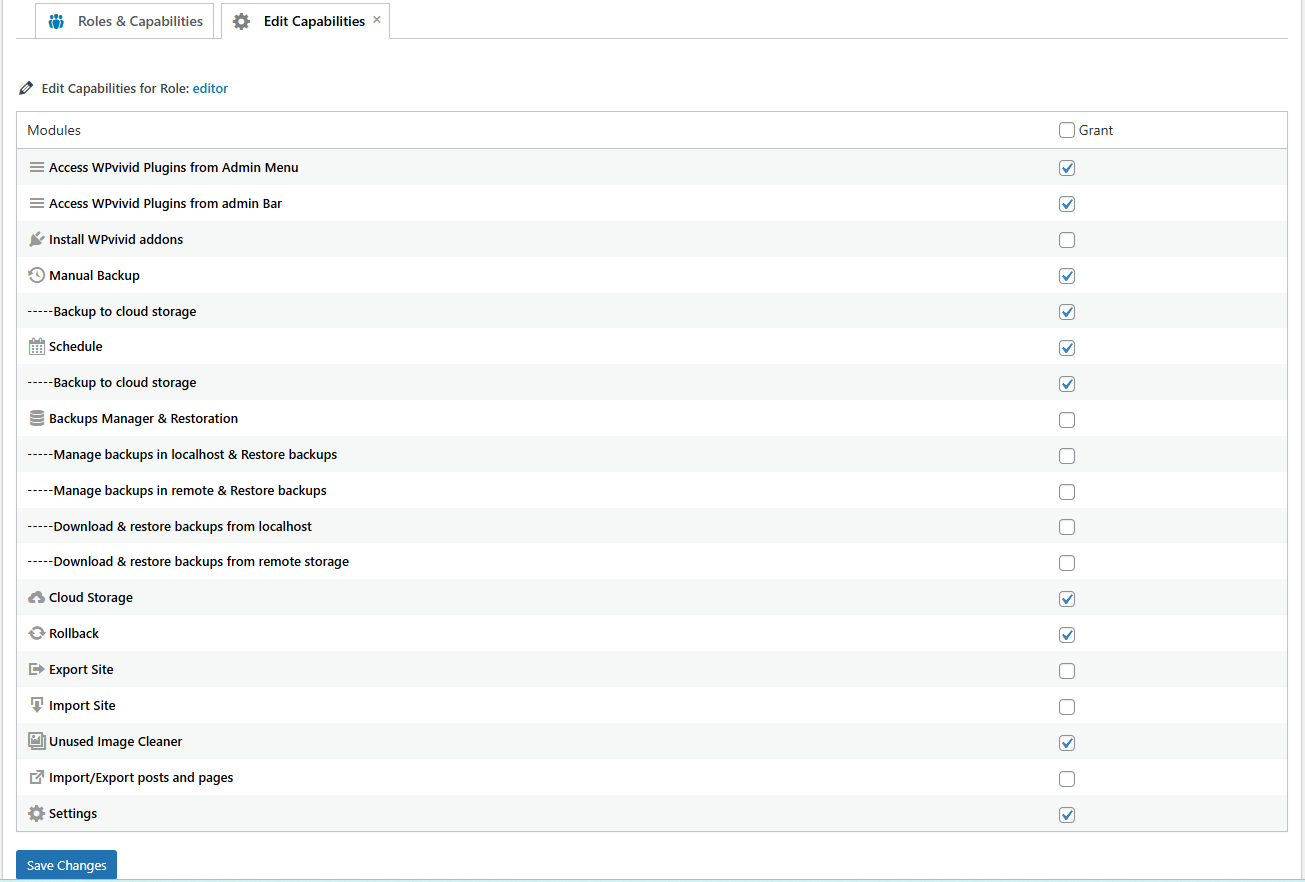Click the Import Site download icon

pyautogui.click(x=37, y=706)
